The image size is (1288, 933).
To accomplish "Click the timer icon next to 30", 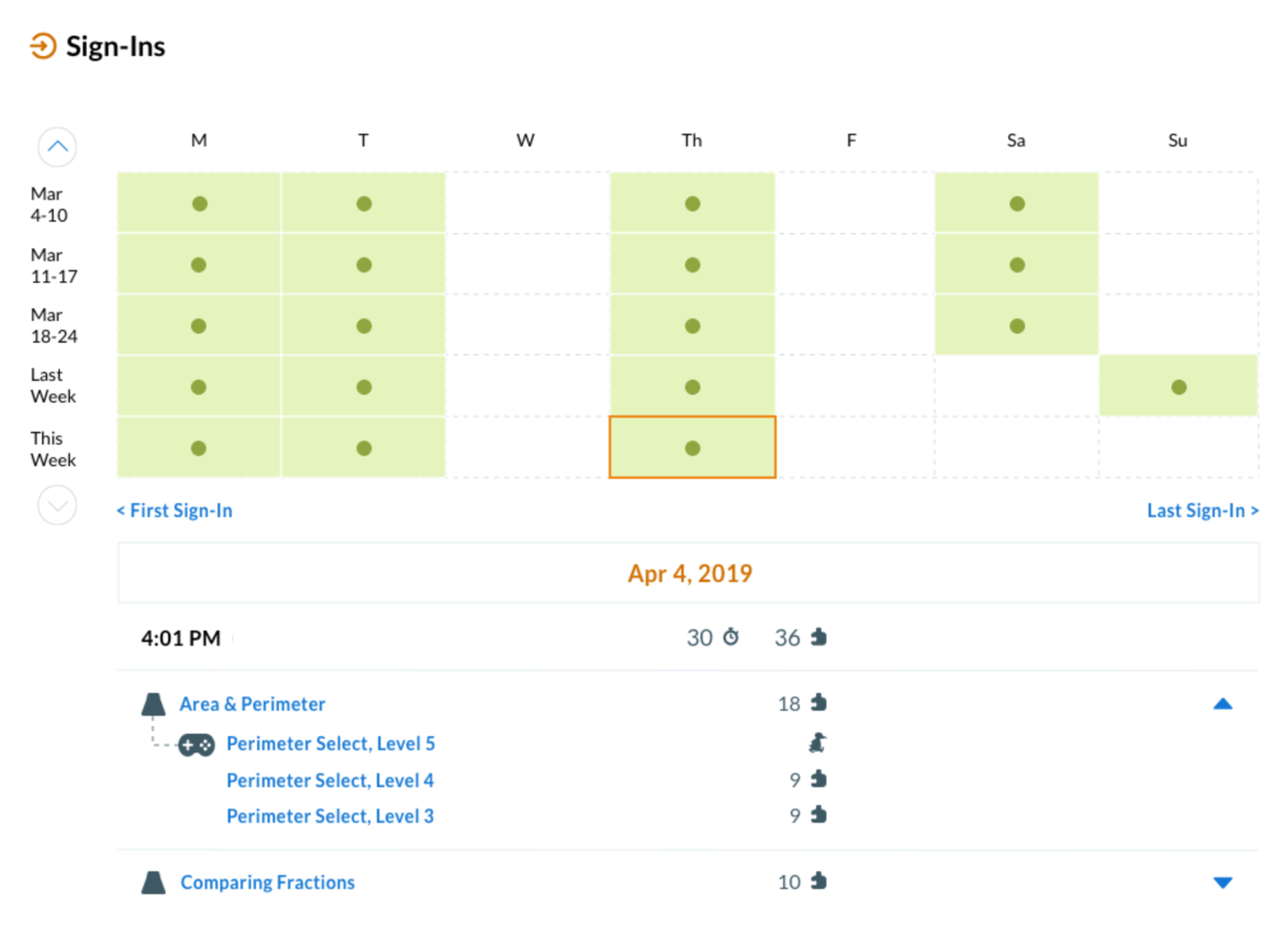I will [x=730, y=637].
